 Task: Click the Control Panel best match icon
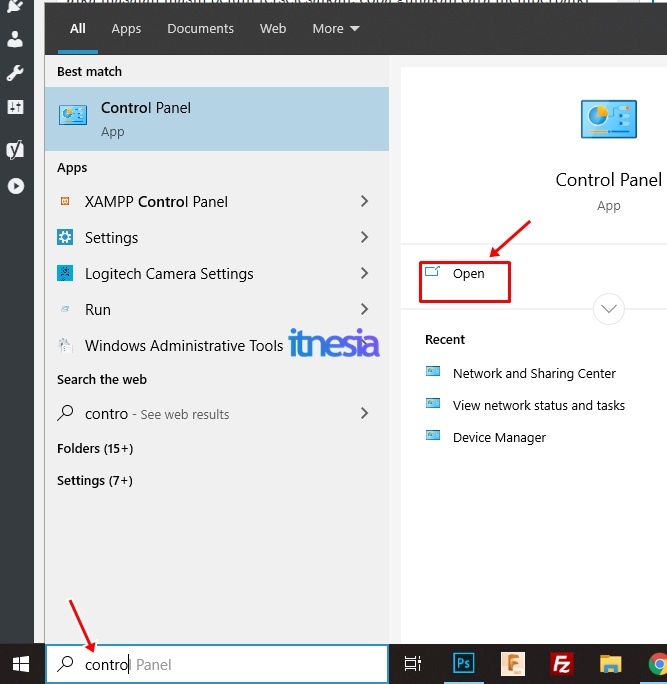click(x=73, y=115)
